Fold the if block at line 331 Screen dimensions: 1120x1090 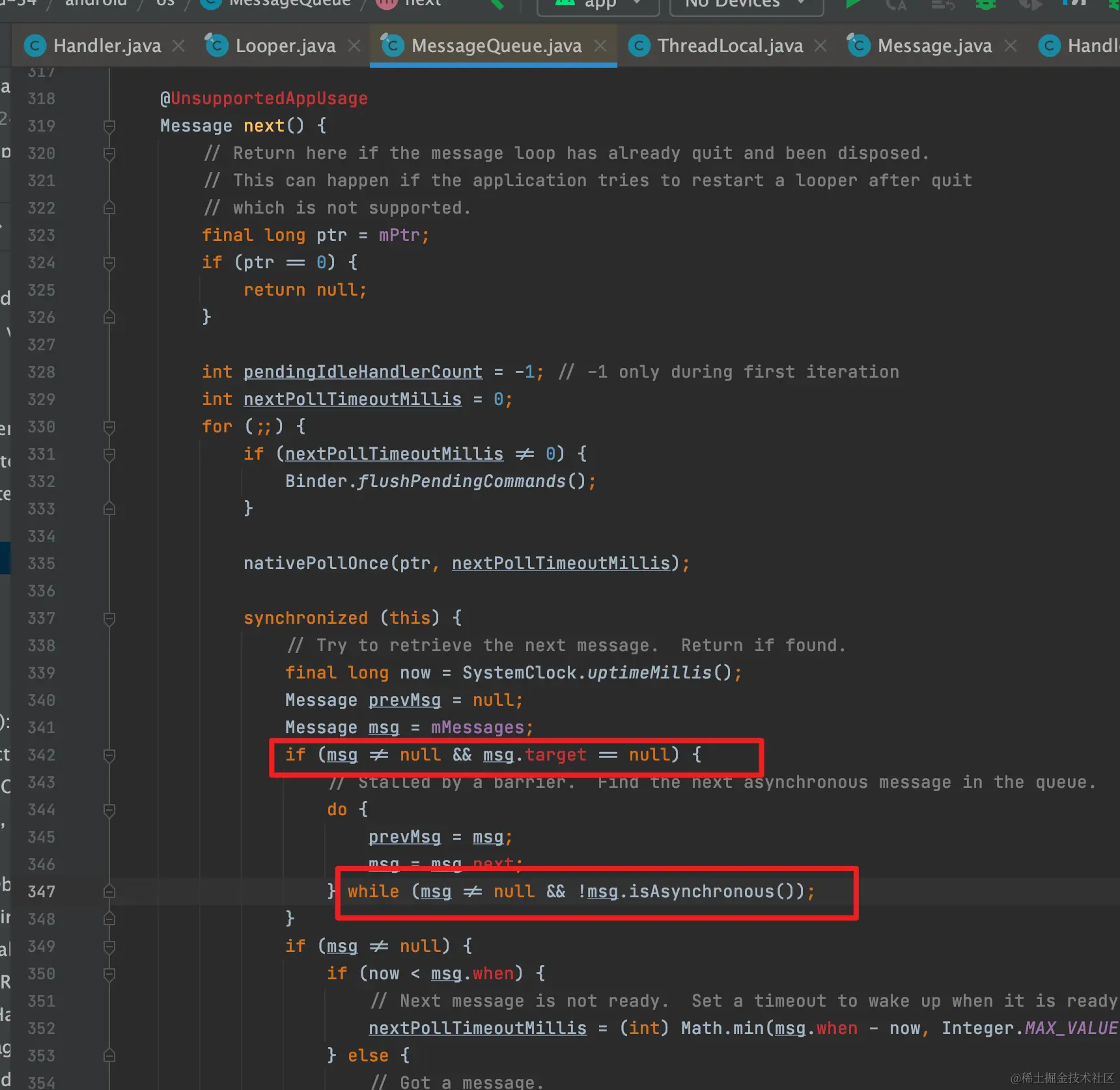[109, 454]
